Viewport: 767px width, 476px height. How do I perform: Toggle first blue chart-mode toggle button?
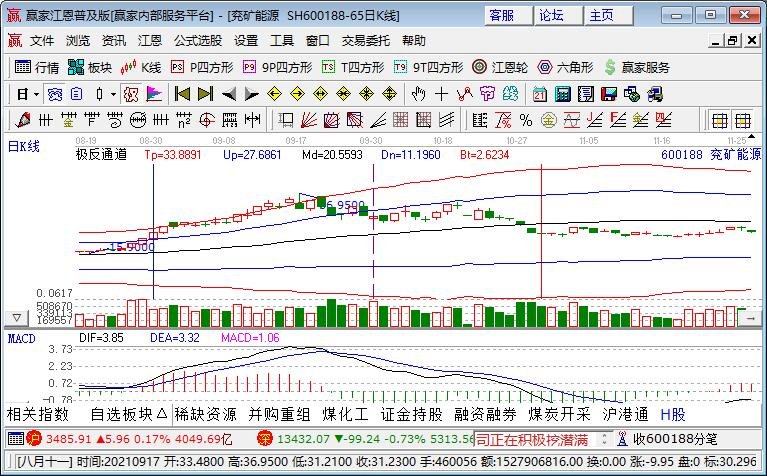click(x=54, y=94)
